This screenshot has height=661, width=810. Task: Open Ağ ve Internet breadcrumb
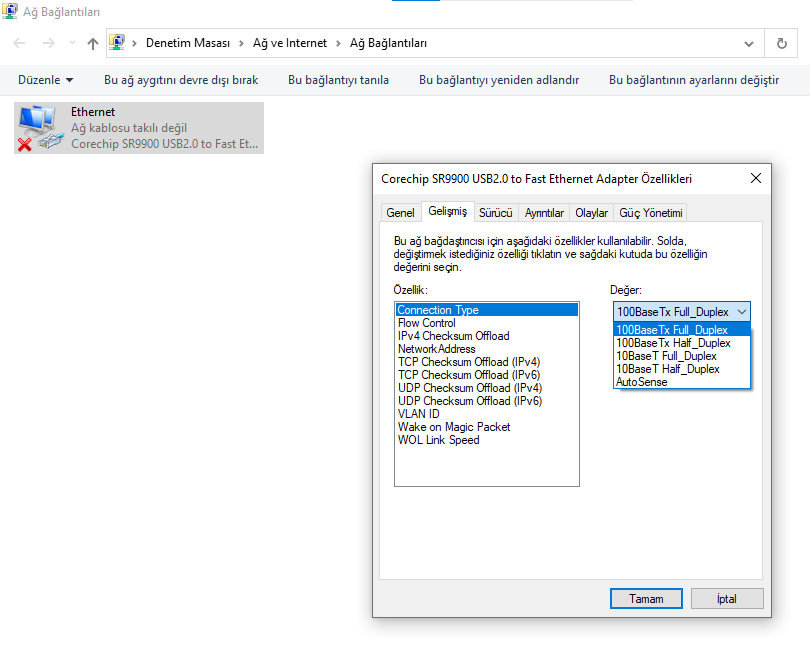coord(290,43)
